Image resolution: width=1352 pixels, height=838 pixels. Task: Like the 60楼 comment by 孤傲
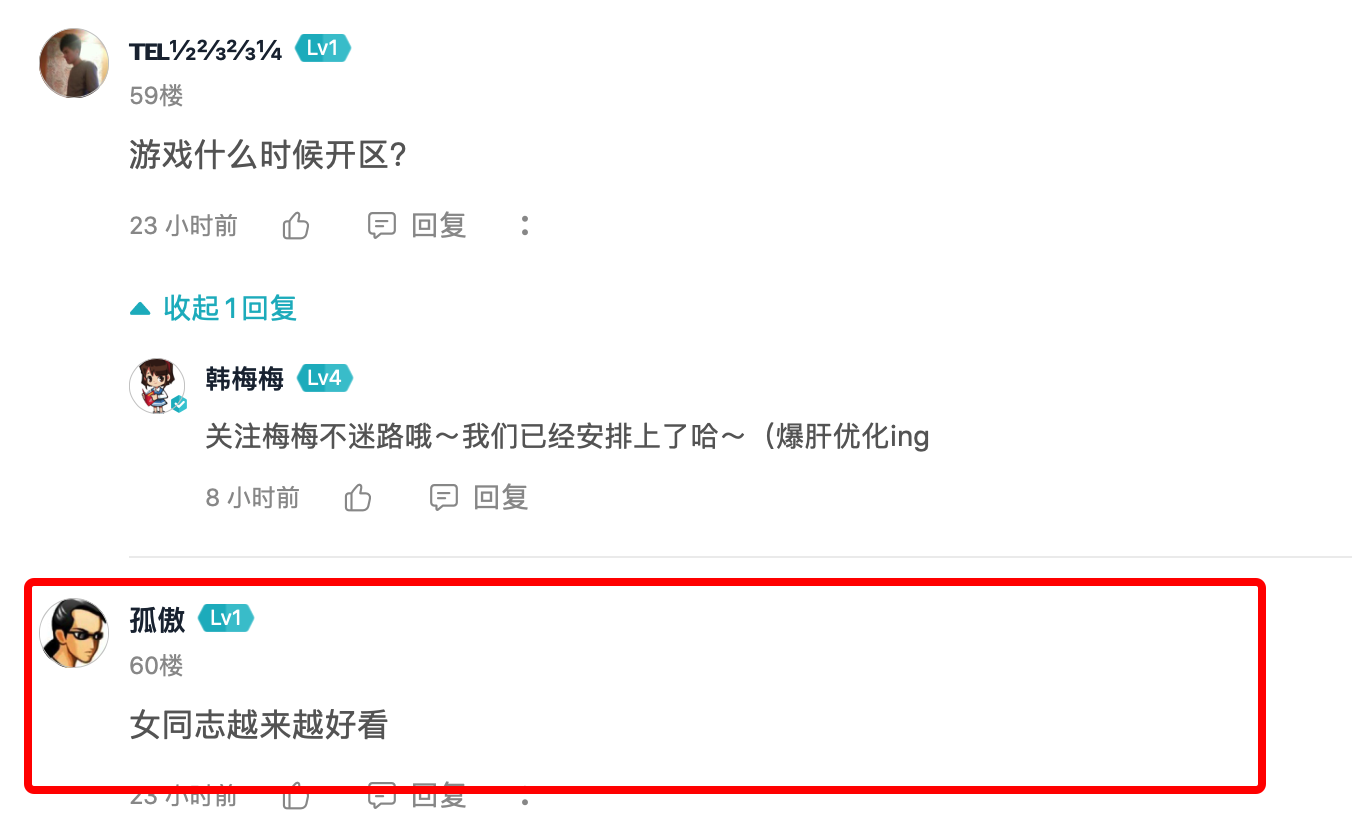[296, 796]
